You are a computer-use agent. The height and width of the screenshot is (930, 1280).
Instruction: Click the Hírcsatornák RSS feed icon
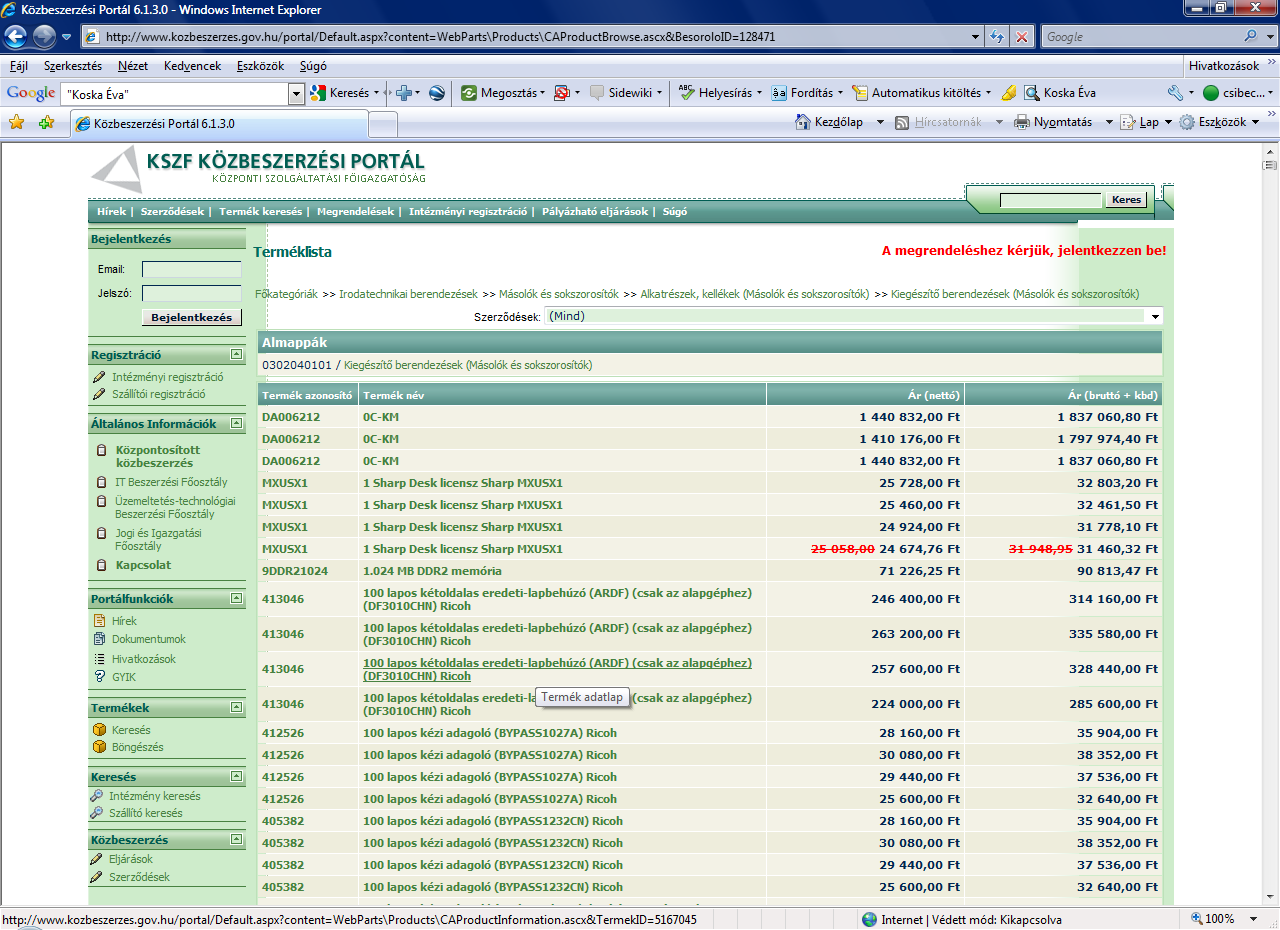pos(902,122)
